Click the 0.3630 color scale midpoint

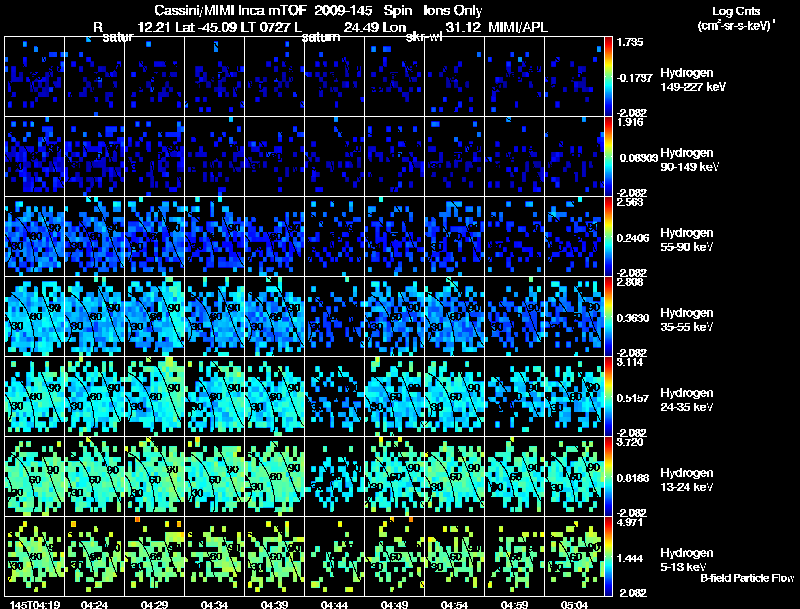pos(633,318)
